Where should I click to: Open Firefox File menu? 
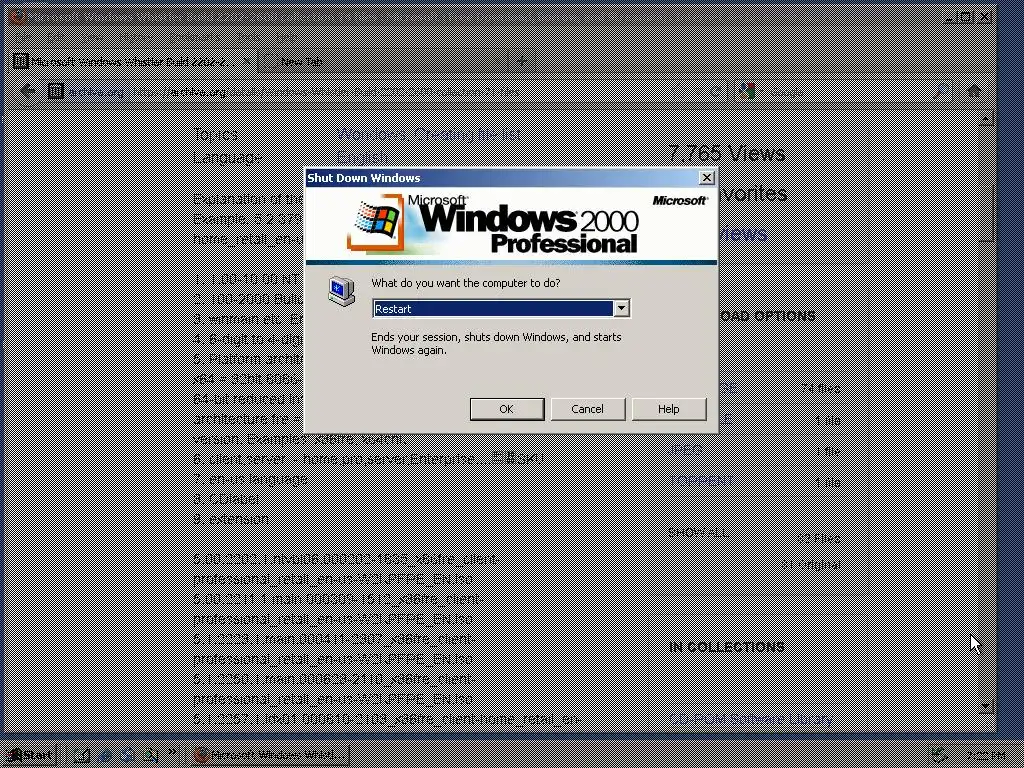coord(23,37)
